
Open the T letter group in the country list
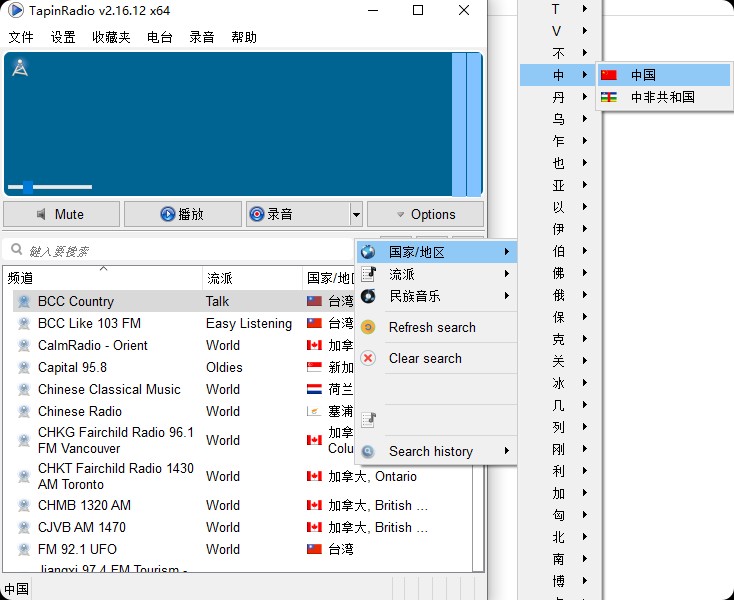(x=560, y=9)
